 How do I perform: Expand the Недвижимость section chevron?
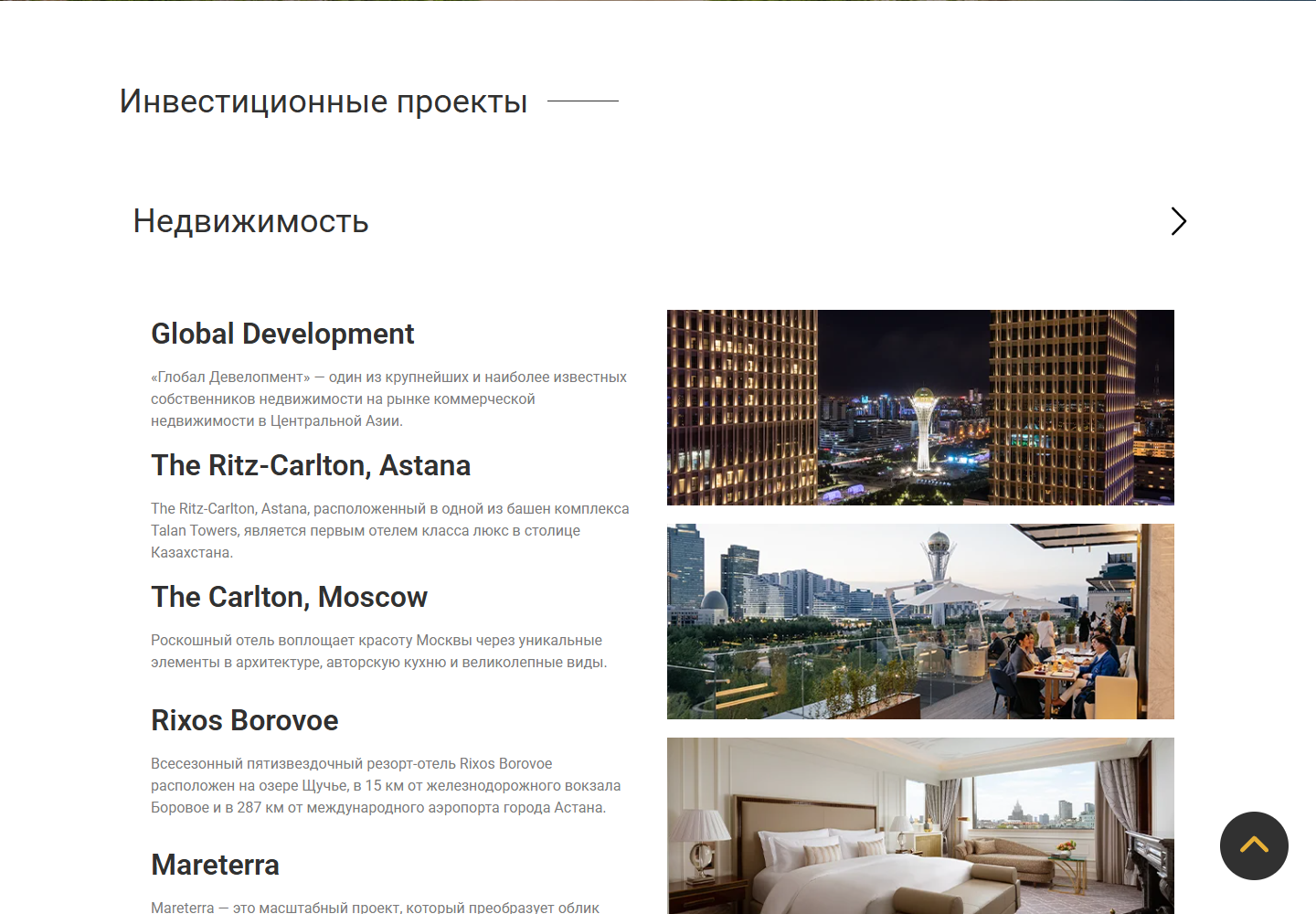coord(1178,221)
